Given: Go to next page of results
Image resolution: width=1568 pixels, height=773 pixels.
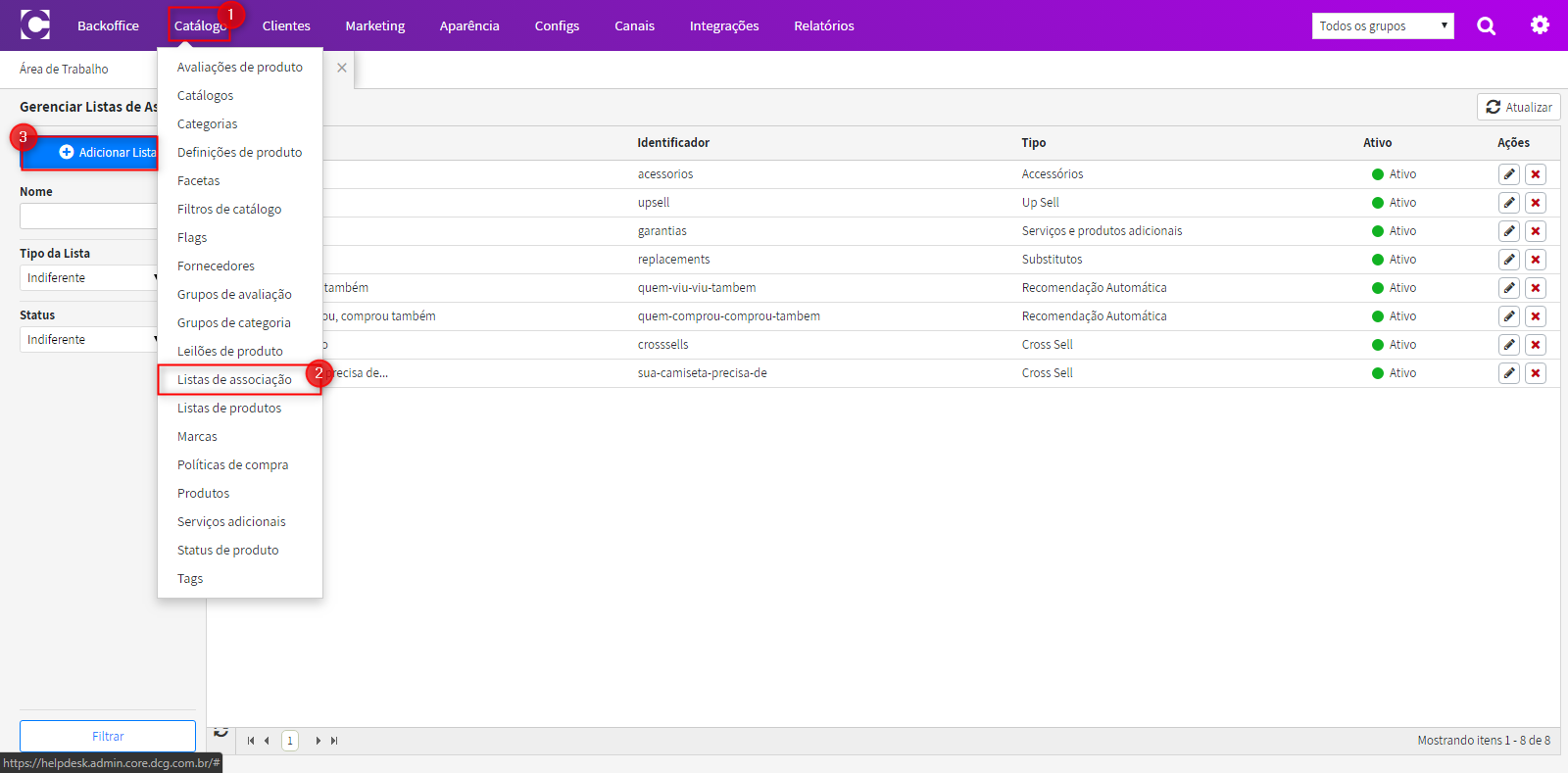Looking at the screenshot, I should click(x=318, y=741).
